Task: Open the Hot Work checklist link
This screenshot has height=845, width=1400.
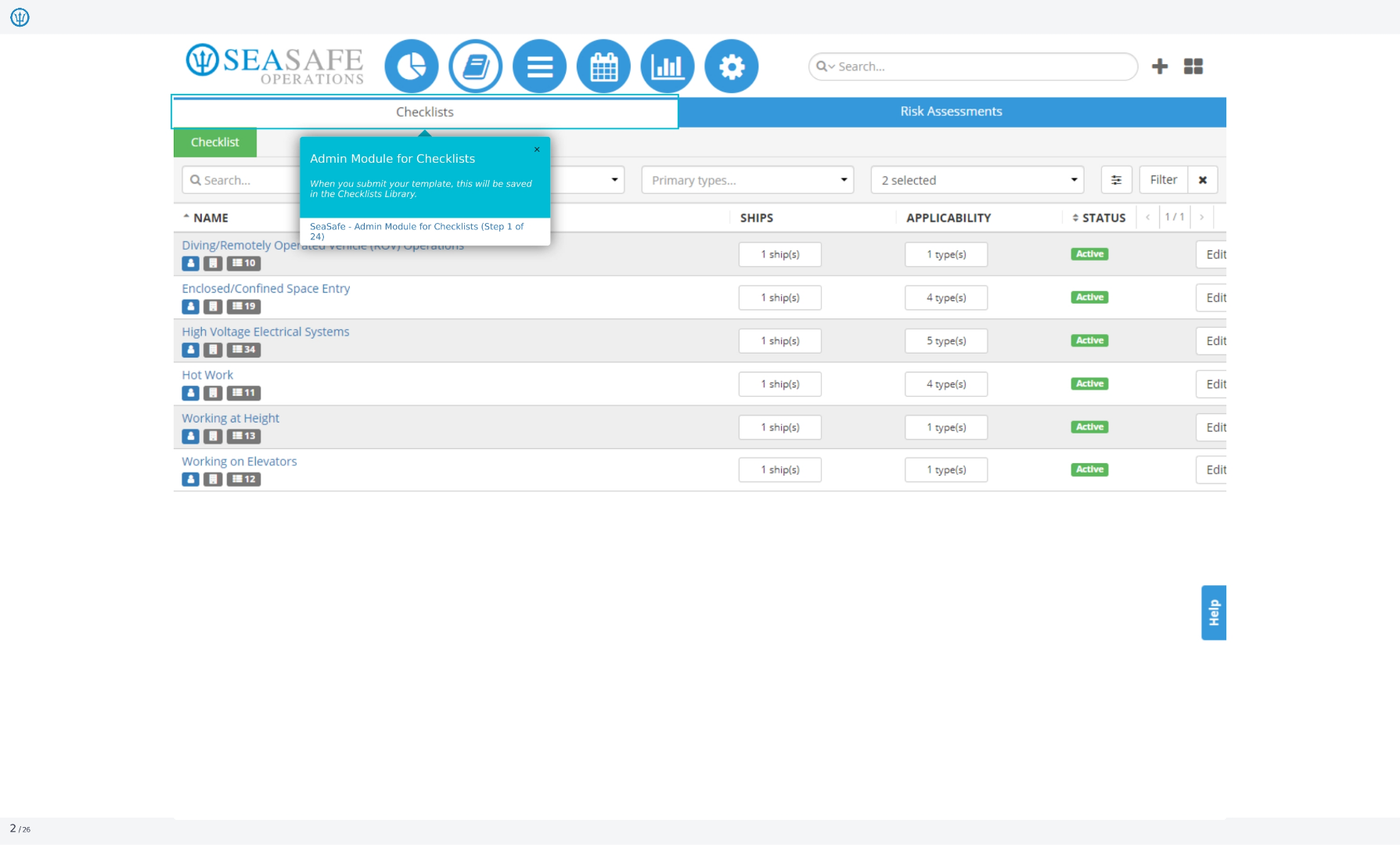Action: [x=207, y=375]
